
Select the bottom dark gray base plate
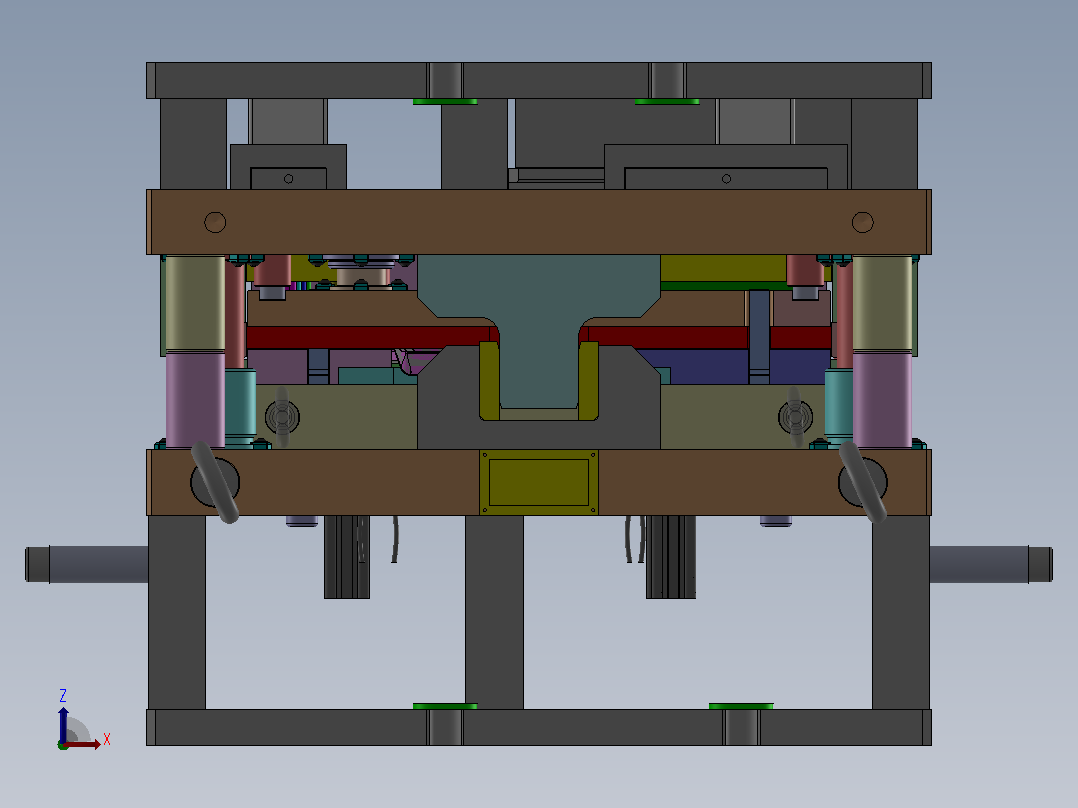pos(539,728)
